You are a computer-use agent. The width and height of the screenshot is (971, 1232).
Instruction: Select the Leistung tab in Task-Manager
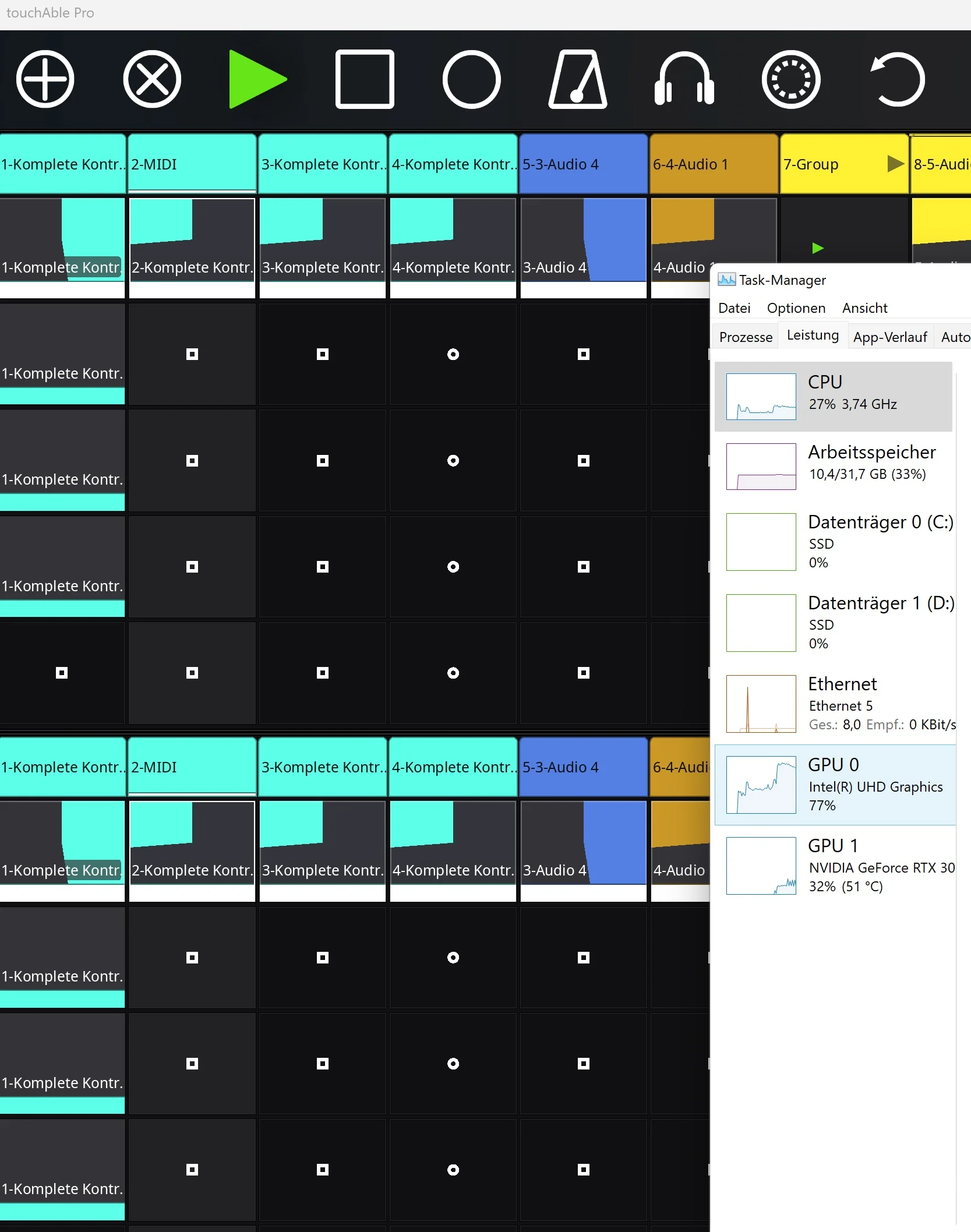pos(813,335)
